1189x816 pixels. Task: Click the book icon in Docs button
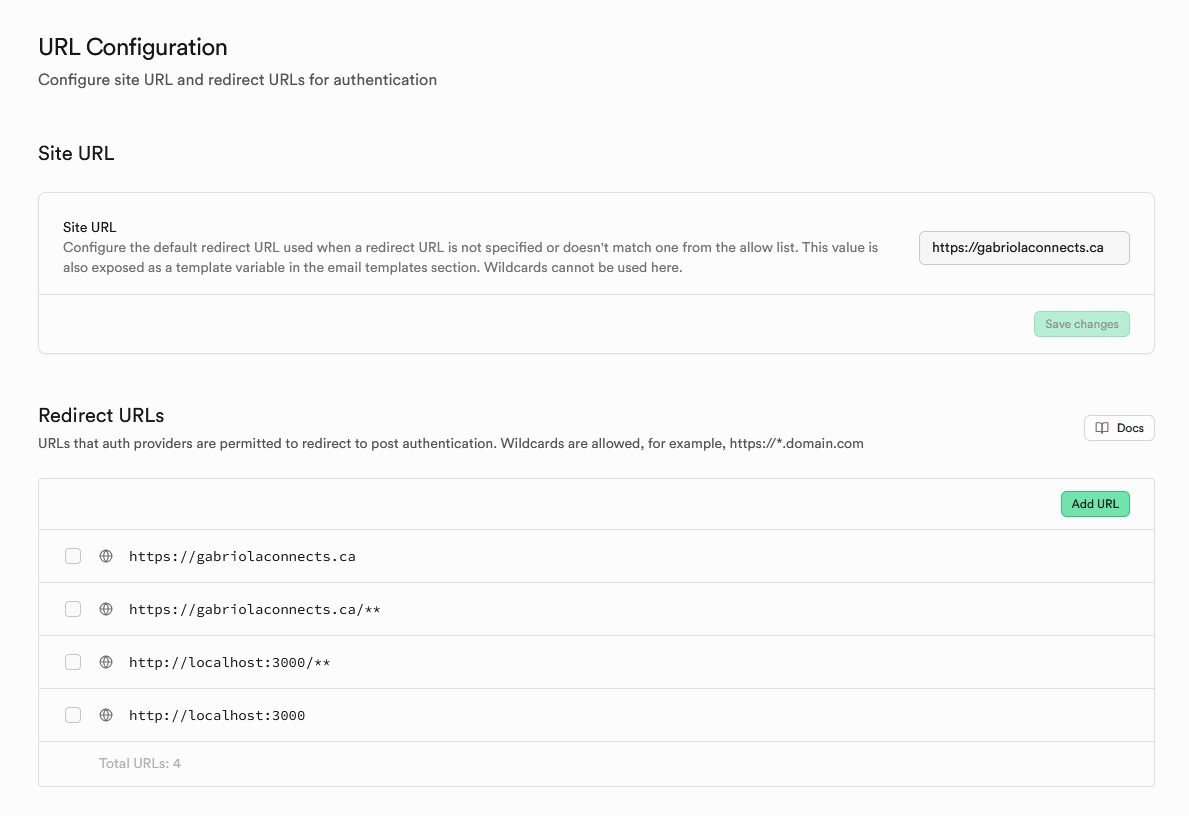coord(1102,428)
